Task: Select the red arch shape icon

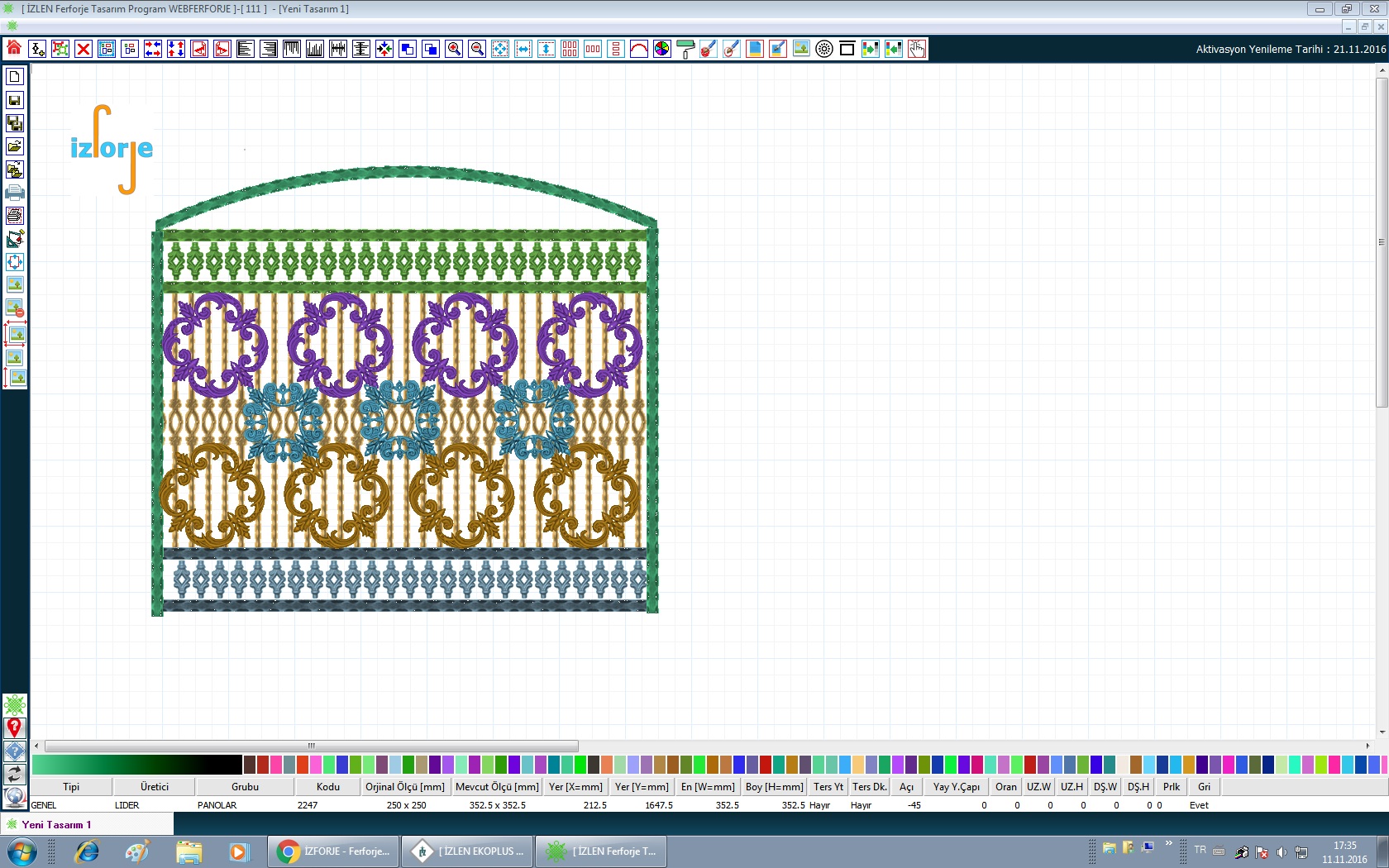Action: click(639, 49)
